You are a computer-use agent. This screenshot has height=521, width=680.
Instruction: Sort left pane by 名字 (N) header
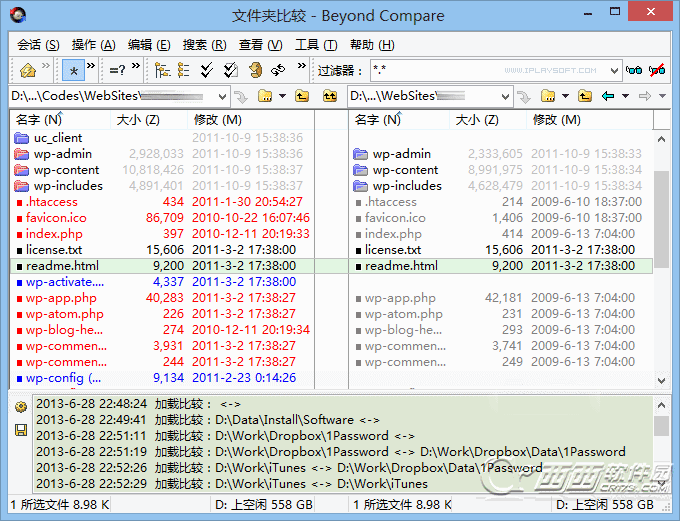(x=60, y=120)
